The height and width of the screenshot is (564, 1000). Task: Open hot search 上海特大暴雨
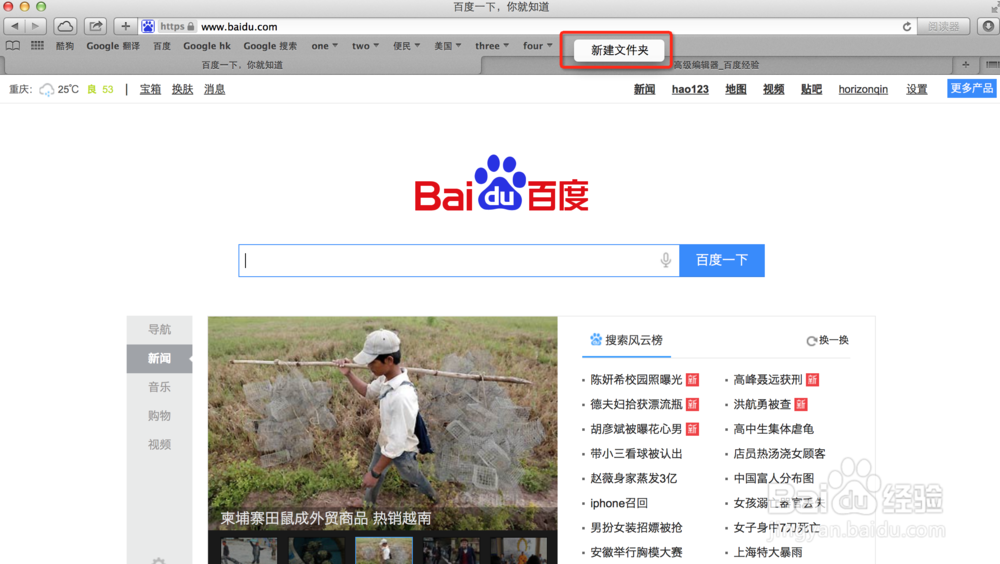pos(768,553)
